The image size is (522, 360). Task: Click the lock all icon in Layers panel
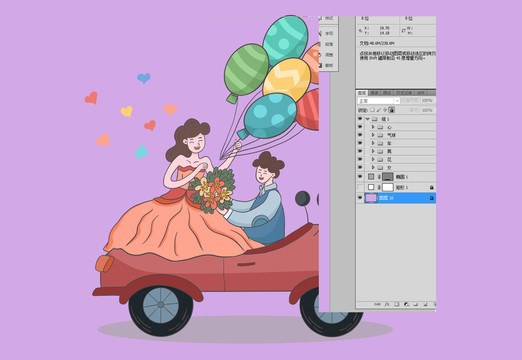pyautogui.click(x=391, y=110)
